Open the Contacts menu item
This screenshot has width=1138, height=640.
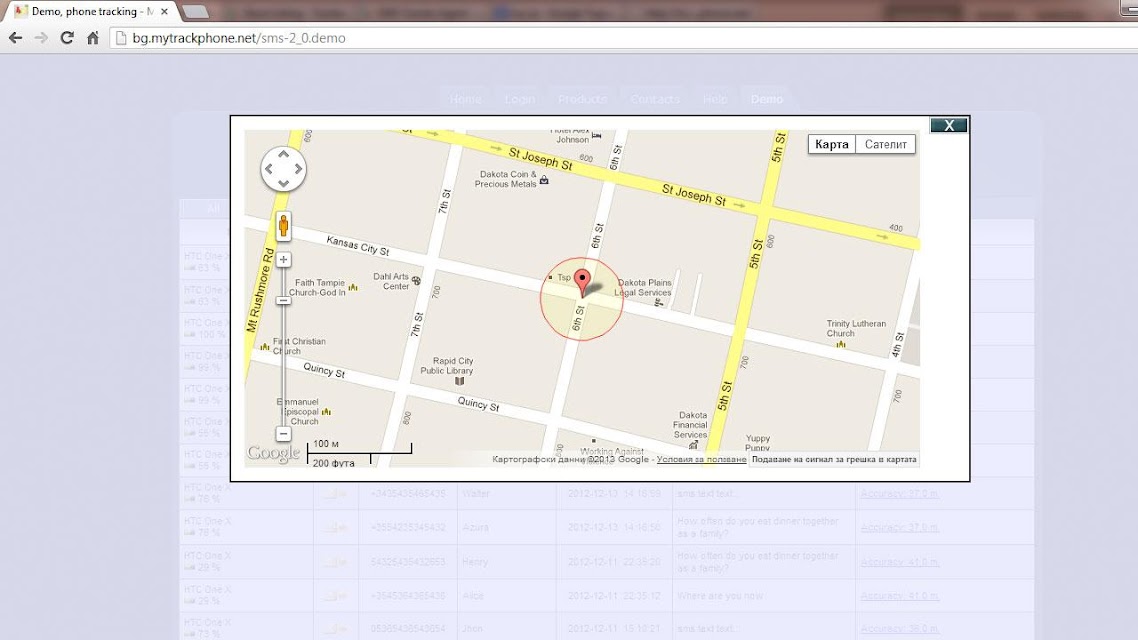(655, 99)
